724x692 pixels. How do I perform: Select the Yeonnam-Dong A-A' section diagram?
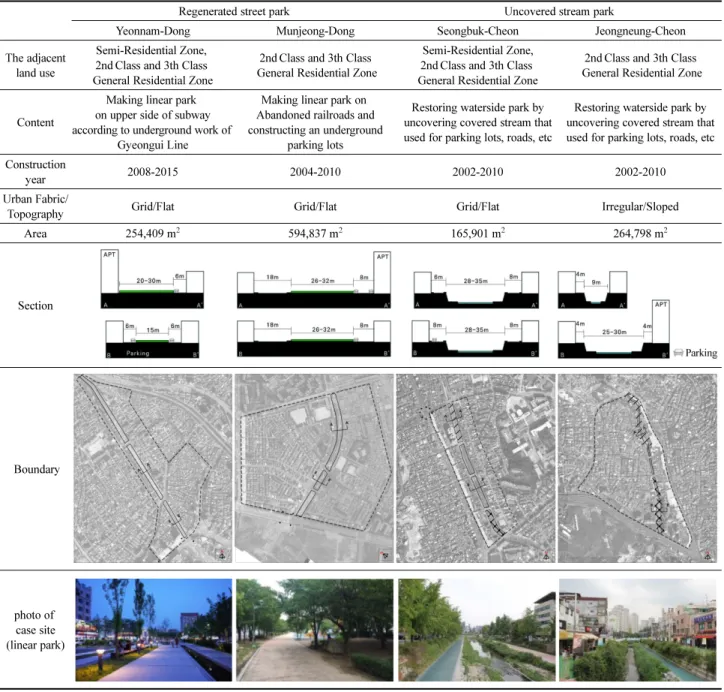click(152, 279)
